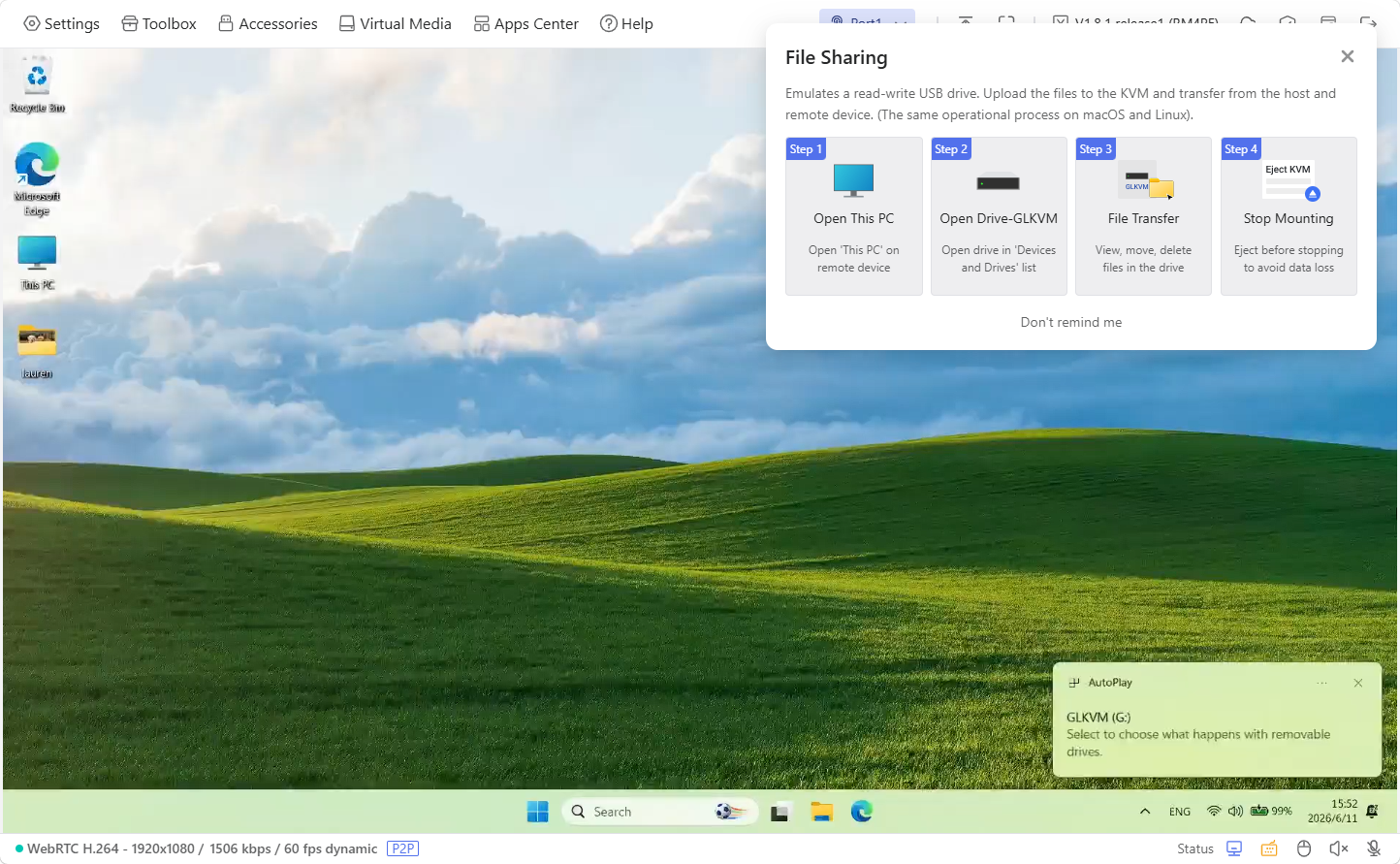This screenshot has height=864, width=1400.
Task: Click the GLKVM (G:) AutoPlay notification text
Action: coord(1098,718)
